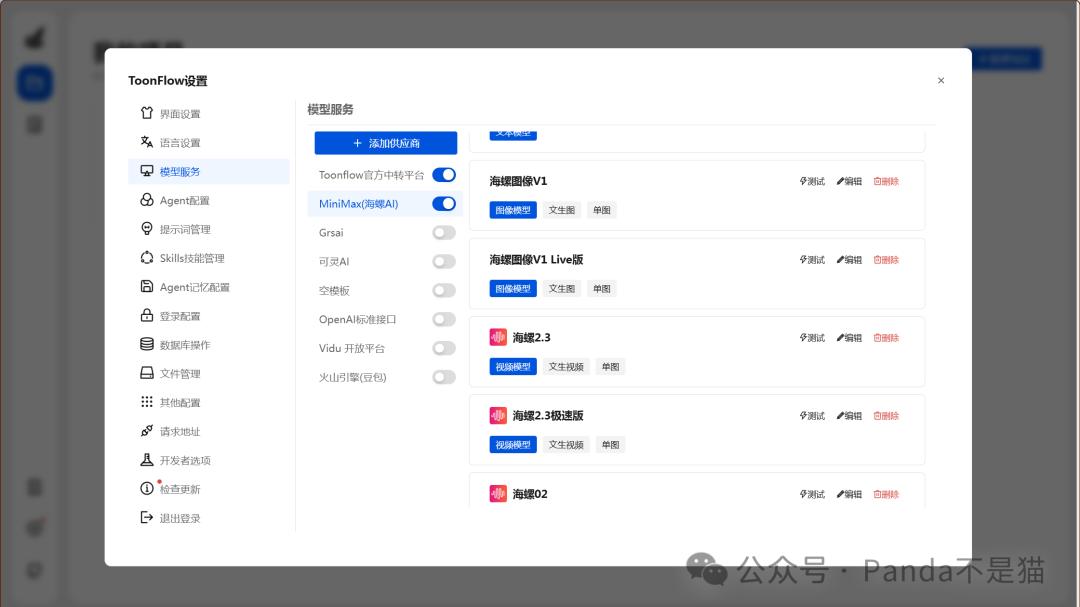Open 语言设置 language settings
The height and width of the screenshot is (607, 1080).
[x=209, y=143]
